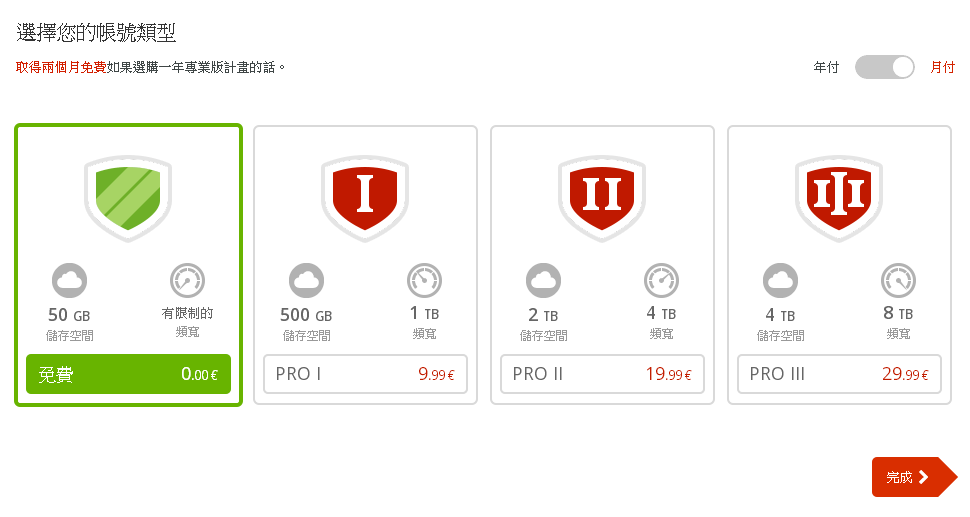This screenshot has width=970, height=517.
Task: Click the green free plan shield icon
Action: [x=128, y=199]
